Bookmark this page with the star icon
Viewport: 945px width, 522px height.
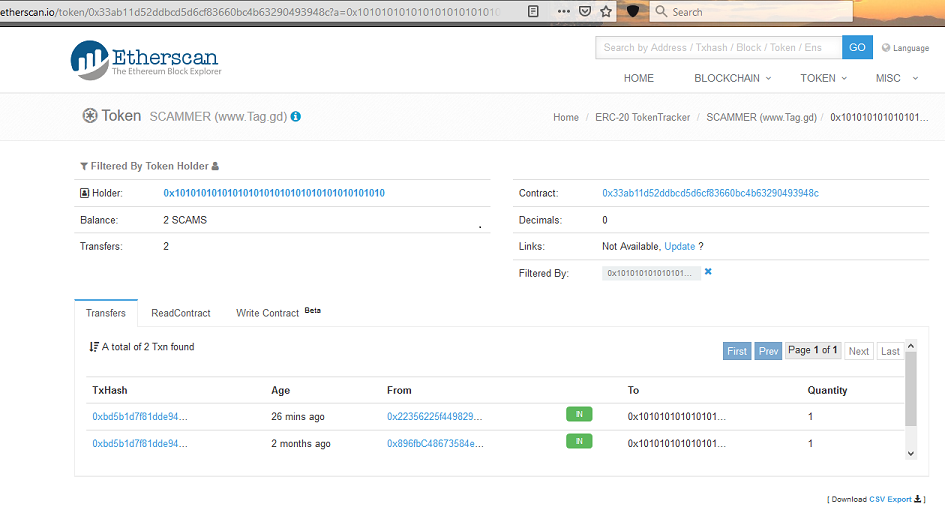click(606, 11)
